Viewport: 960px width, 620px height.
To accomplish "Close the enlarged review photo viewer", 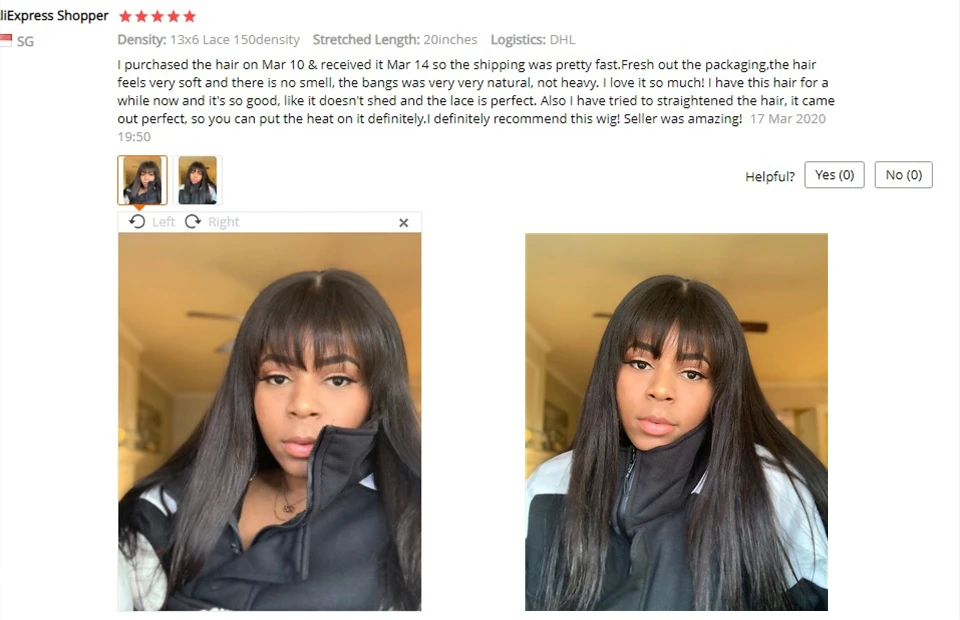I will [403, 223].
